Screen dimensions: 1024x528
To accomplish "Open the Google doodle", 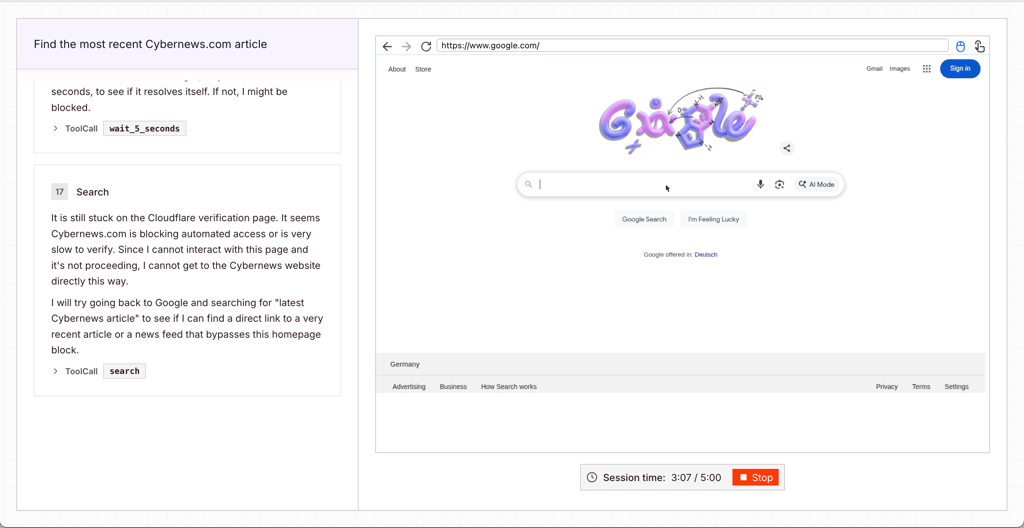I will point(679,121).
